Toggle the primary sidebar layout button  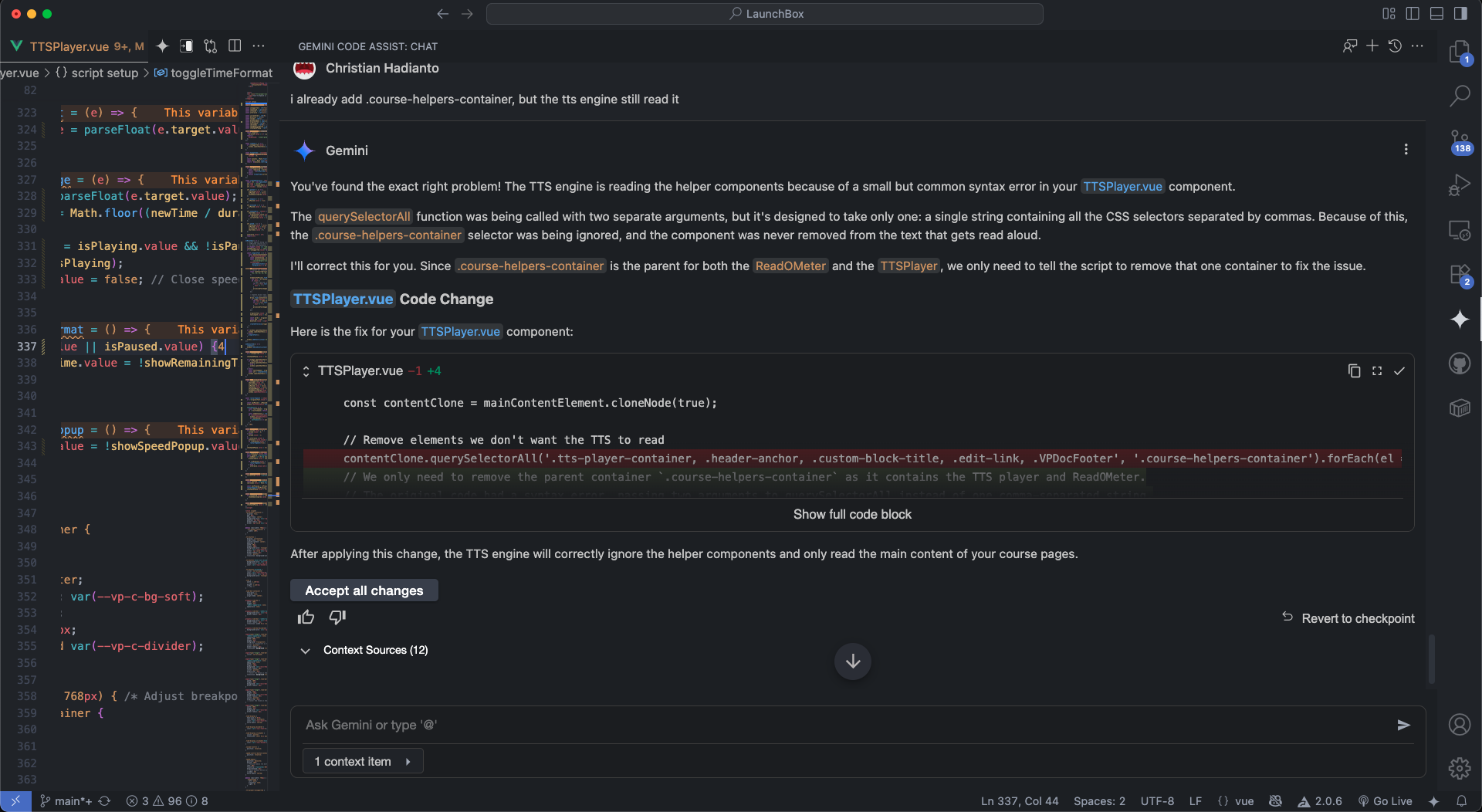[1413, 14]
